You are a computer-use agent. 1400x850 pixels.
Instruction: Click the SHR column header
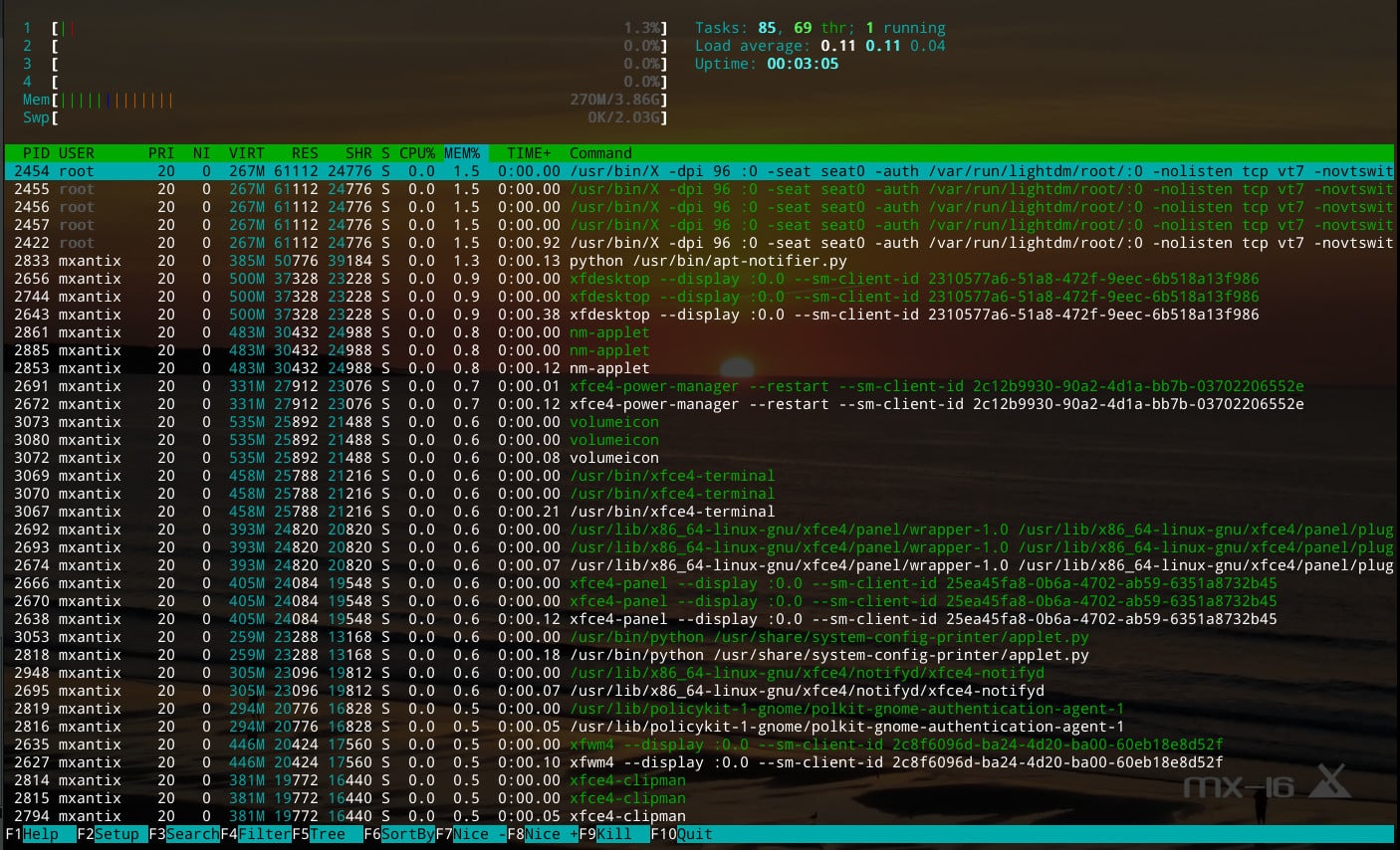(x=358, y=153)
